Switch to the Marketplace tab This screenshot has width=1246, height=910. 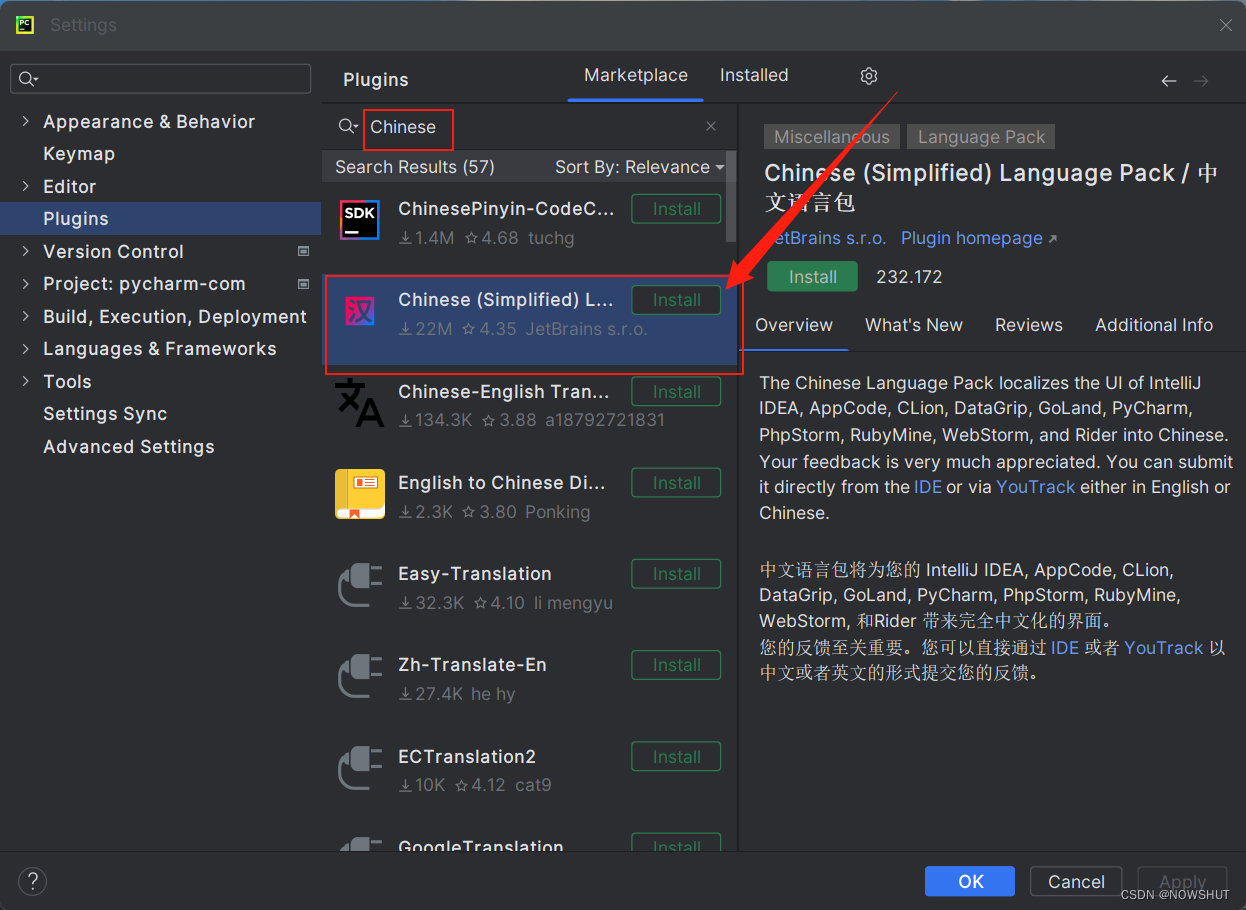(636, 76)
